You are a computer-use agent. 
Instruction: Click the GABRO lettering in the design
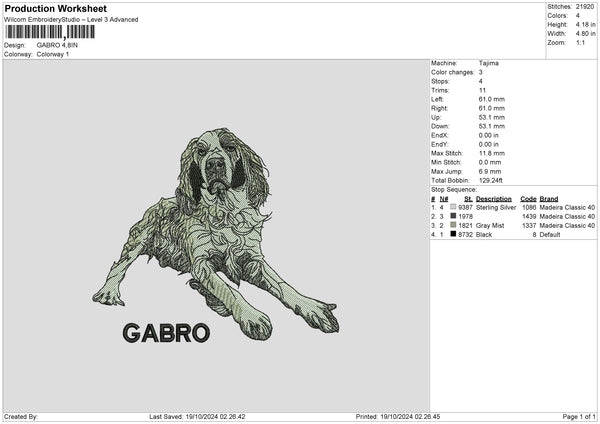pos(166,333)
